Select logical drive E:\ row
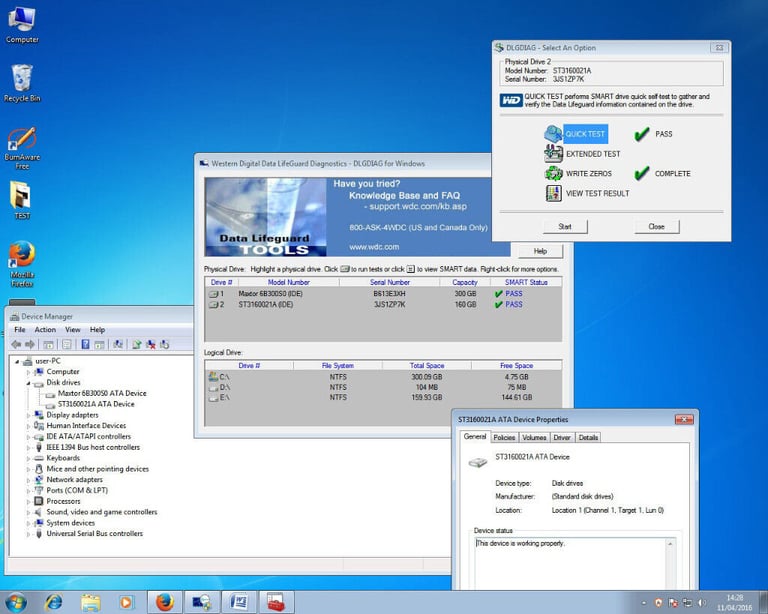The height and width of the screenshot is (614, 768). tap(383, 398)
